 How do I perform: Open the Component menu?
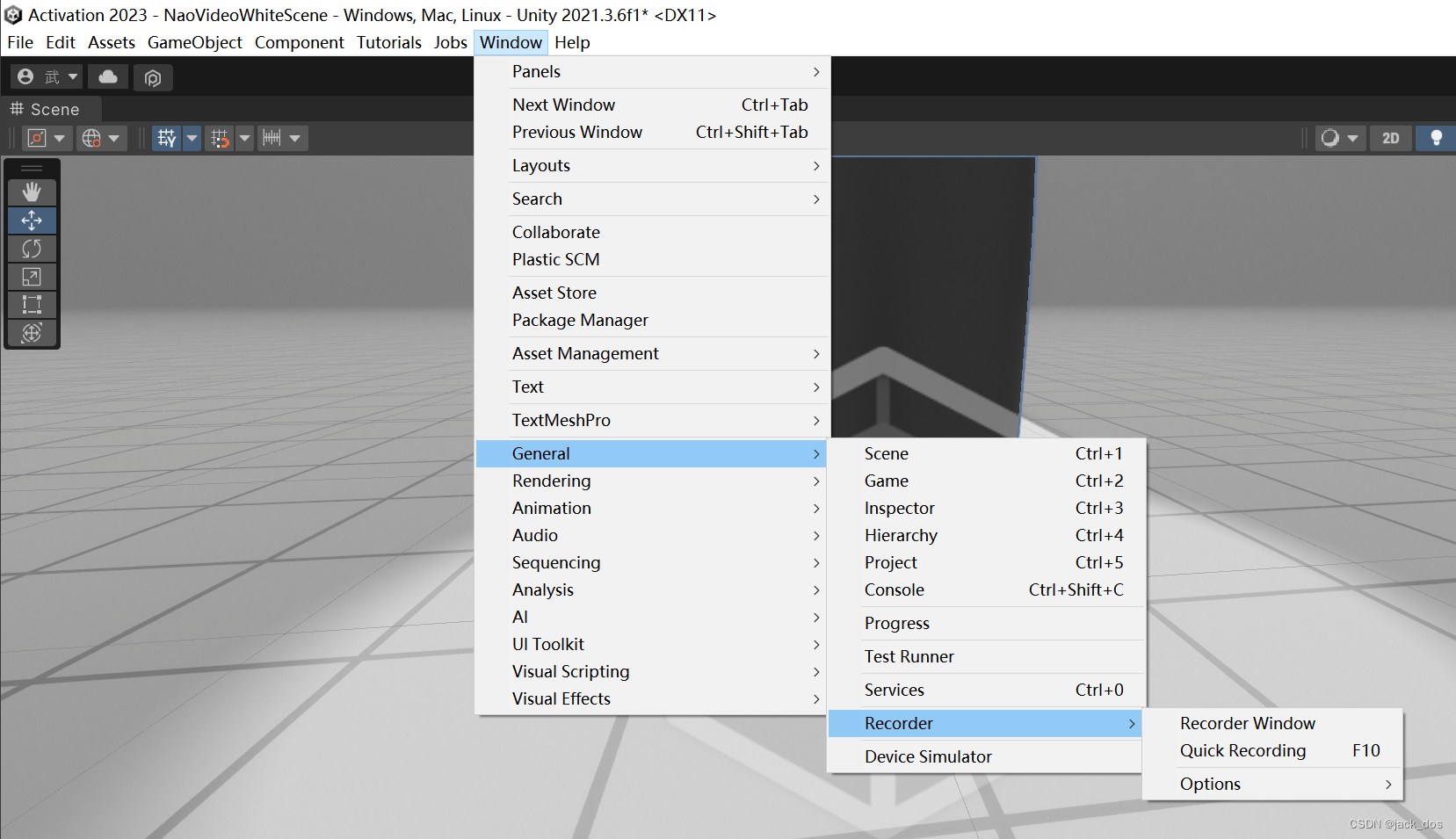[300, 42]
